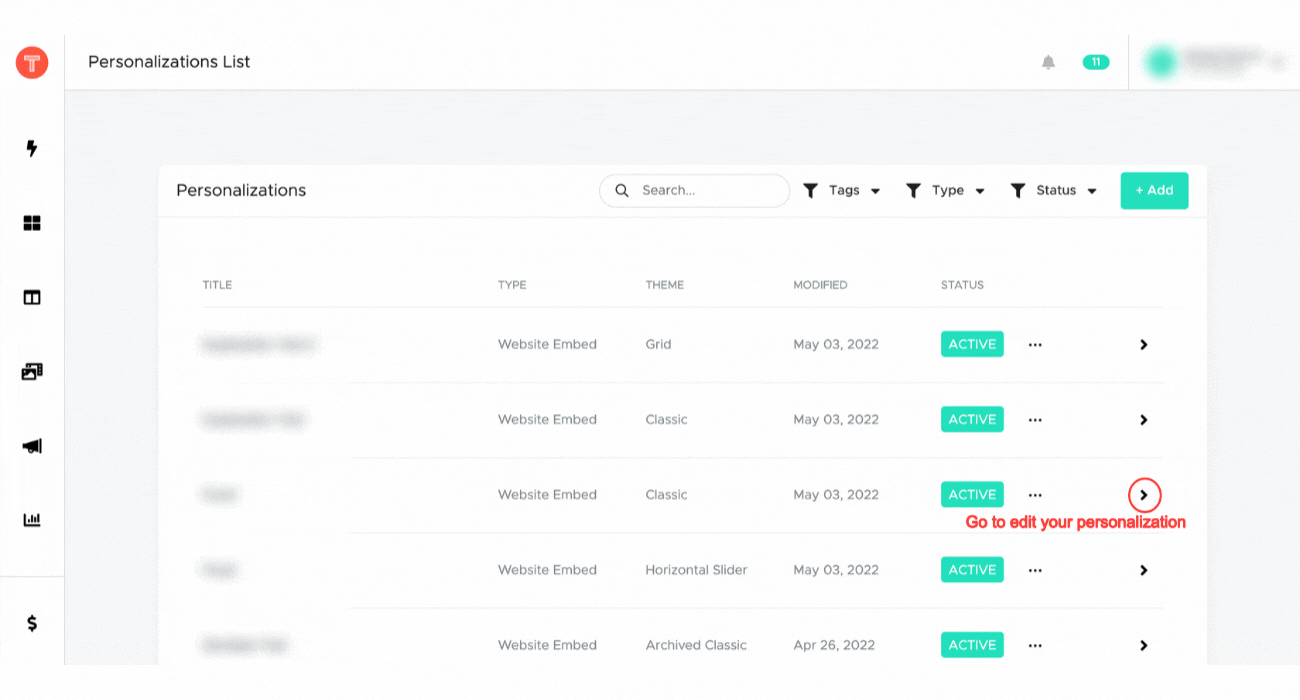
Task: Click the Personalizations panel heading
Action: coord(241,190)
